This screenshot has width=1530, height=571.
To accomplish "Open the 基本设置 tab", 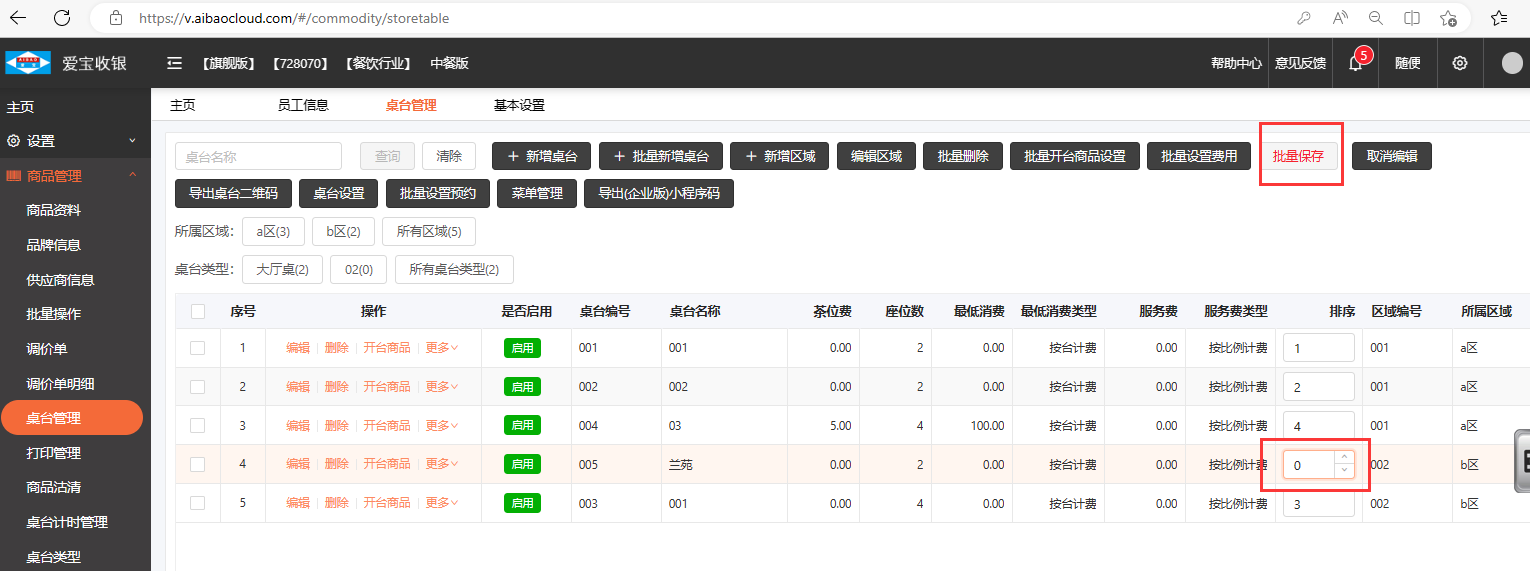I will pos(519,105).
